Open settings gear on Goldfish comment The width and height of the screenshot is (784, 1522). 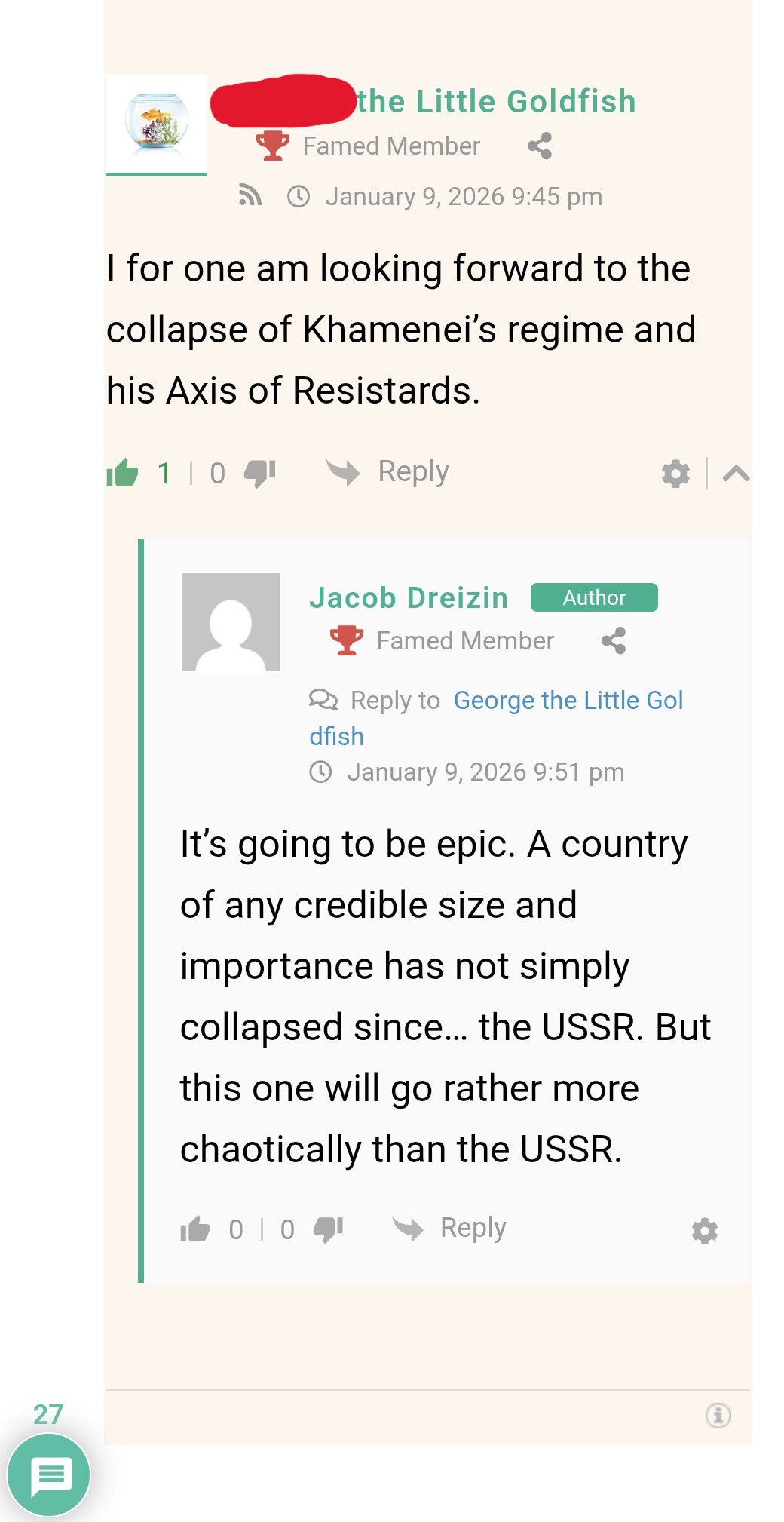click(675, 474)
